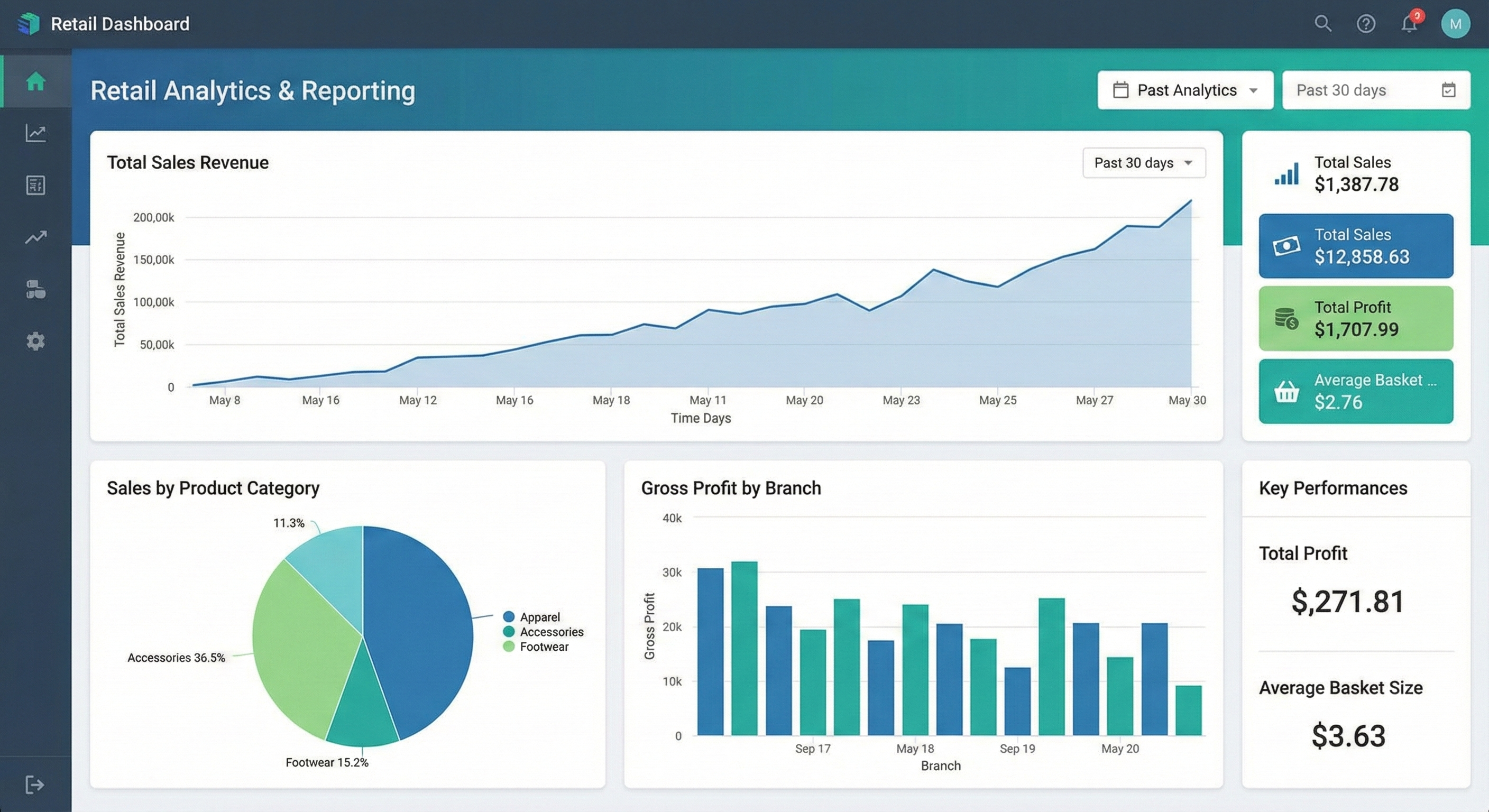Click the logout icon at the sidebar bottom
This screenshot has height=812, width=1489.
[x=35, y=785]
